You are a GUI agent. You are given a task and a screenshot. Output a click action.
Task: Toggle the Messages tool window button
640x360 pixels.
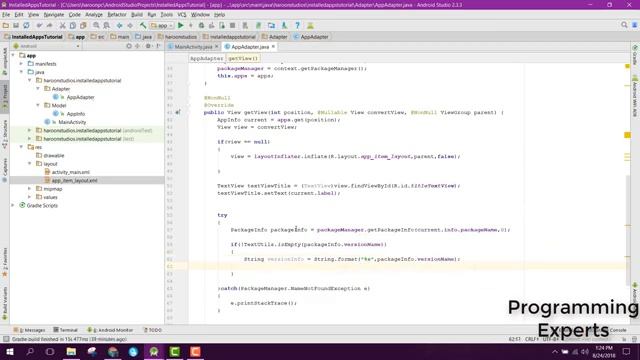pyautogui.click(x=29, y=330)
